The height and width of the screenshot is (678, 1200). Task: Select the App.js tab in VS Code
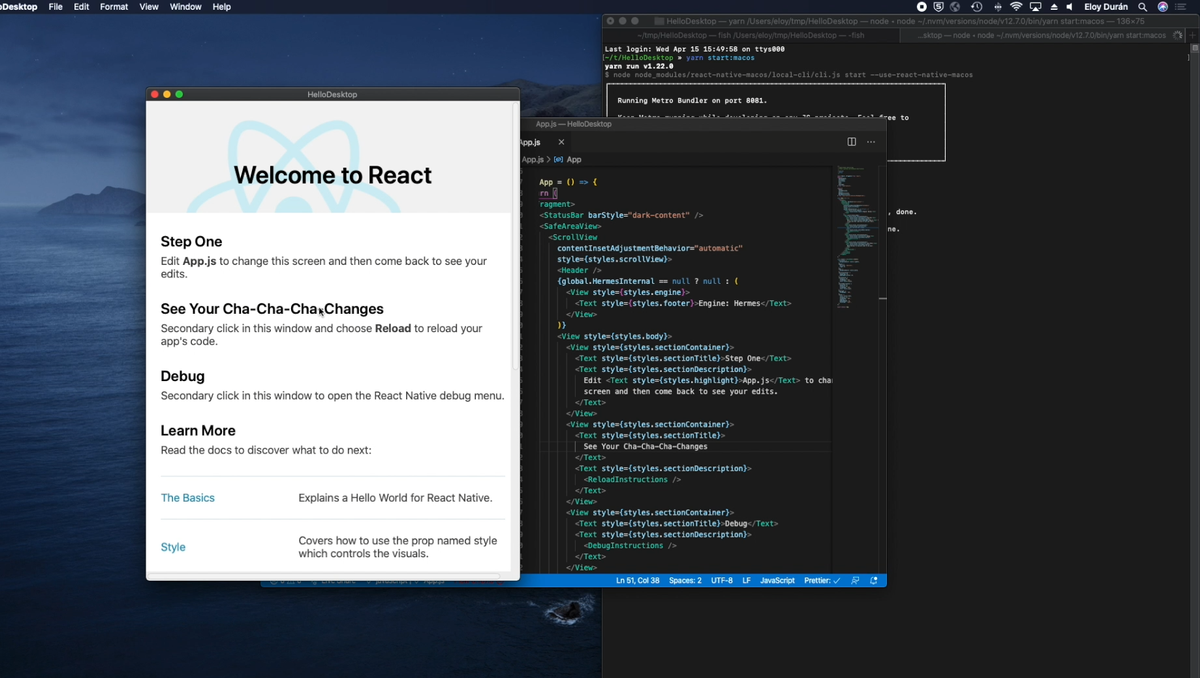(545, 142)
